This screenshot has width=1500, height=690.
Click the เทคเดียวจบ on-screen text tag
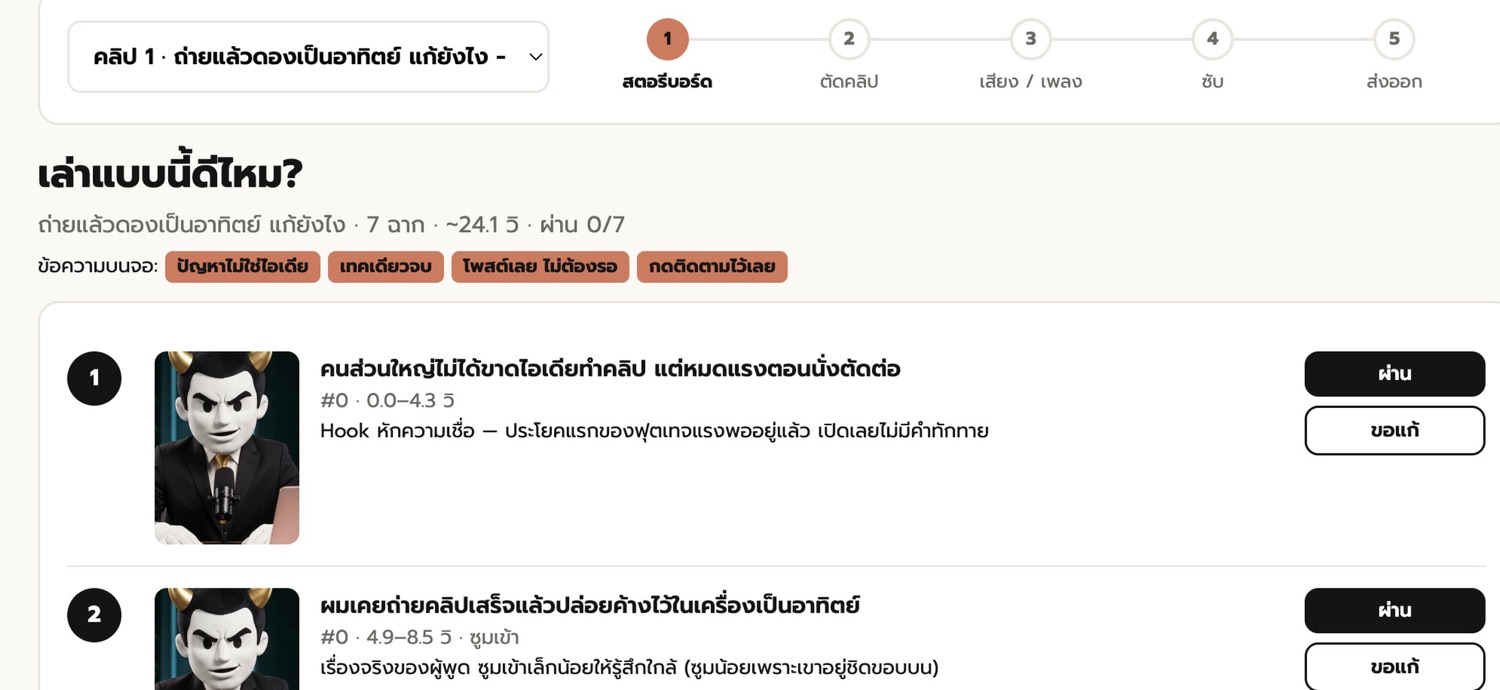(x=386, y=267)
